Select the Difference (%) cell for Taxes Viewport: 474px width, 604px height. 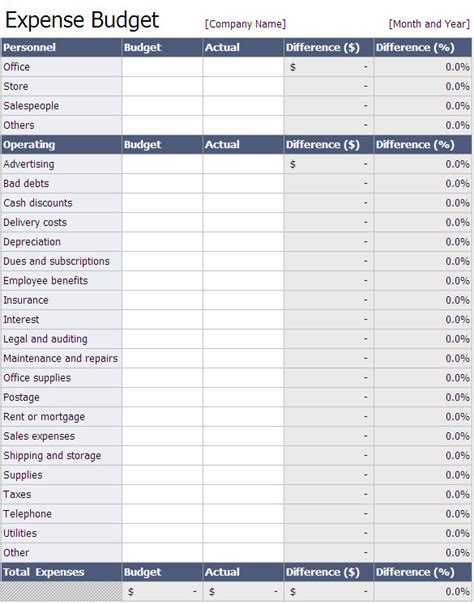(x=422, y=494)
